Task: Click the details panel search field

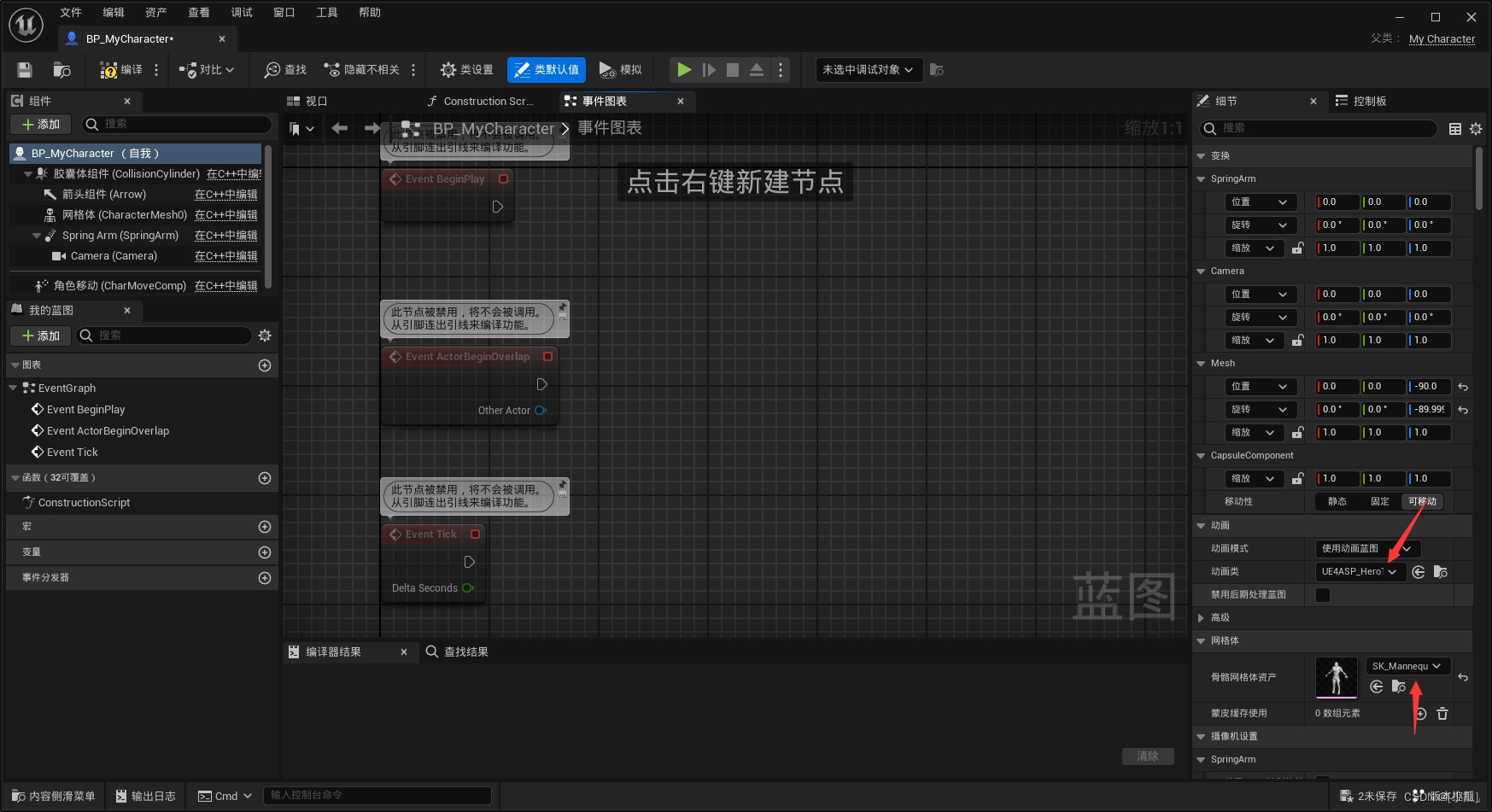Action: (1318, 128)
